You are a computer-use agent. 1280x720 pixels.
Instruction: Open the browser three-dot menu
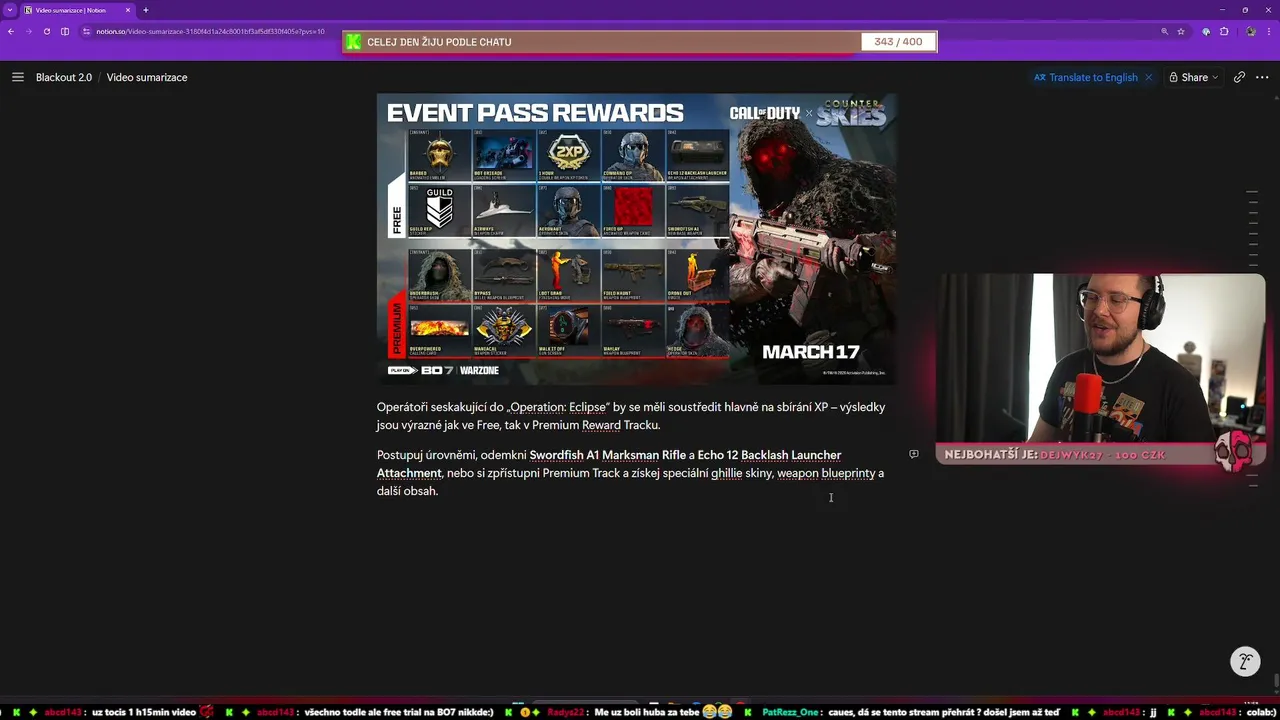(x=1268, y=31)
